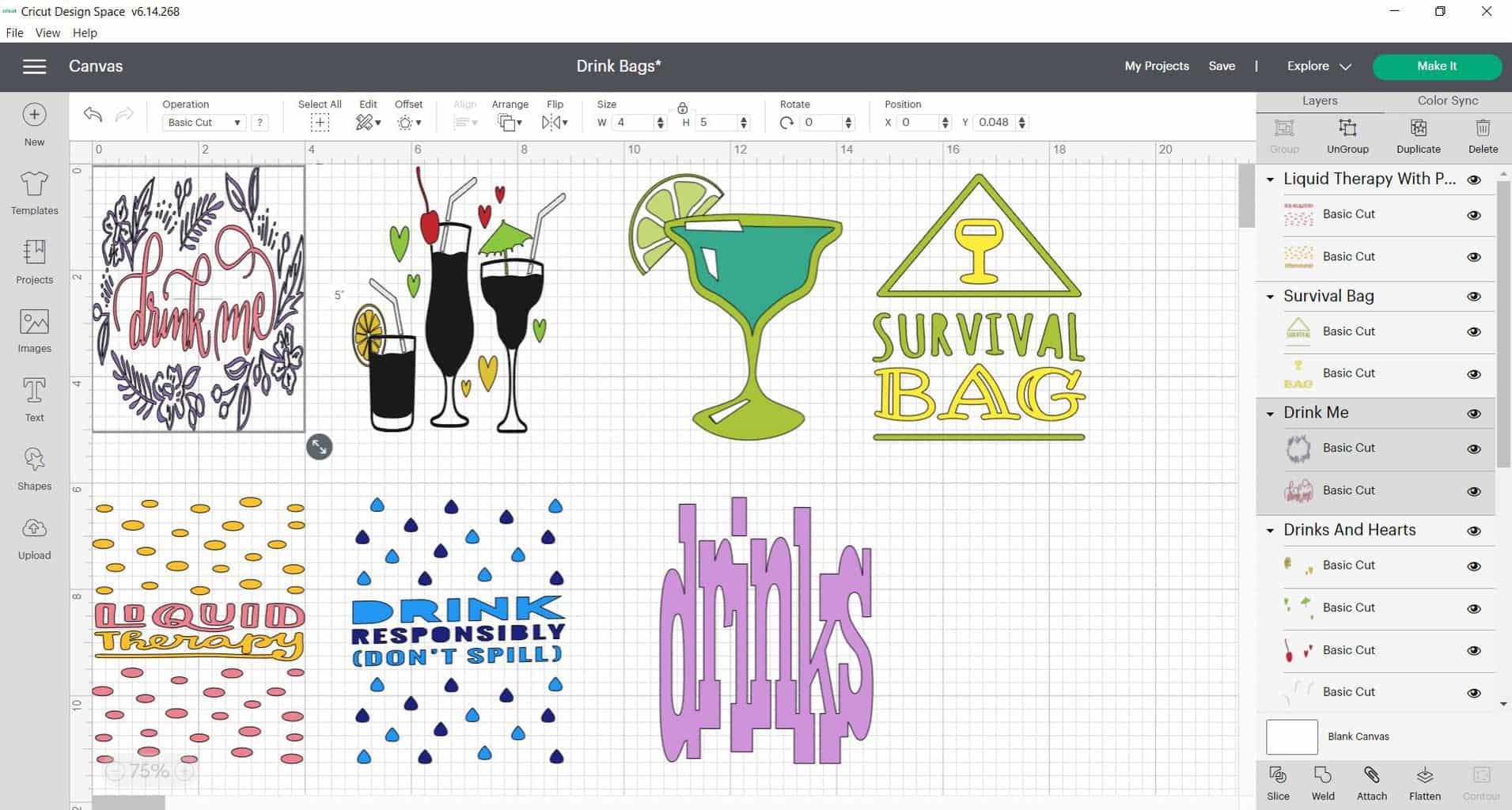Viewport: 1512px width, 810px height.
Task: Hide the Drinks And Hearts group
Action: 1473,531
